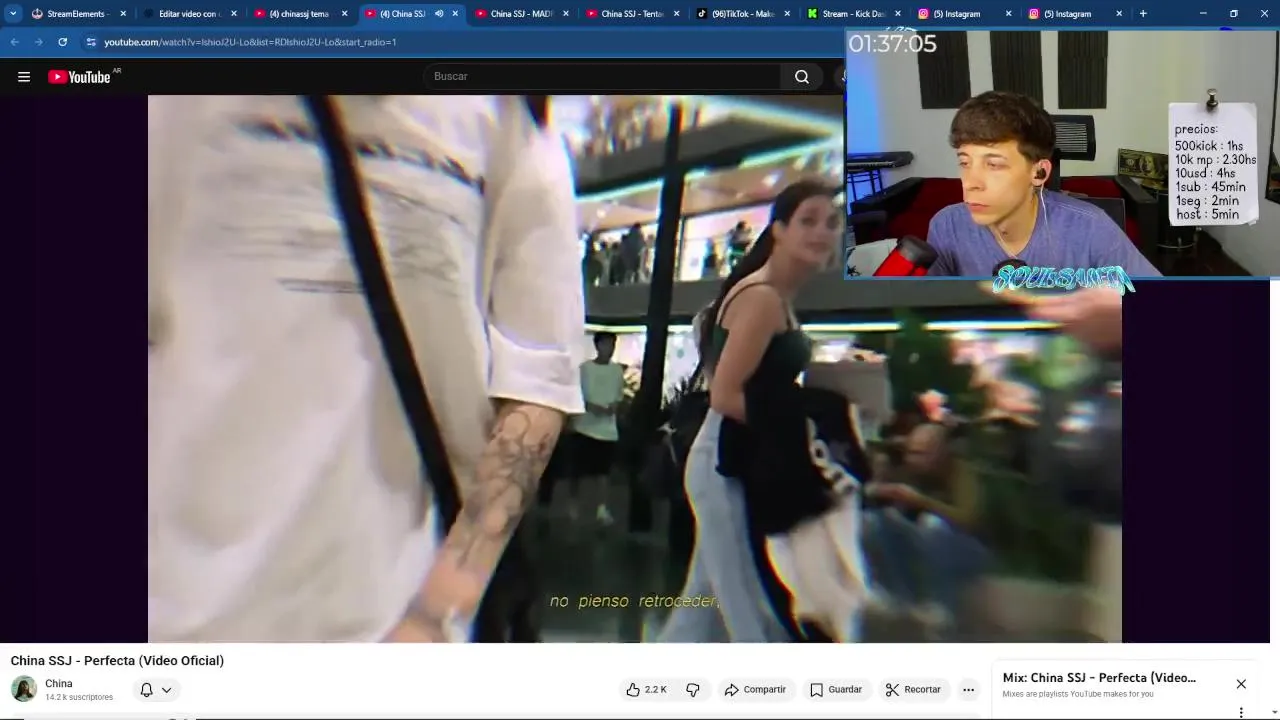The width and height of the screenshot is (1280, 720).
Task: Like the video with 2.2 K likes
Action: pos(646,690)
